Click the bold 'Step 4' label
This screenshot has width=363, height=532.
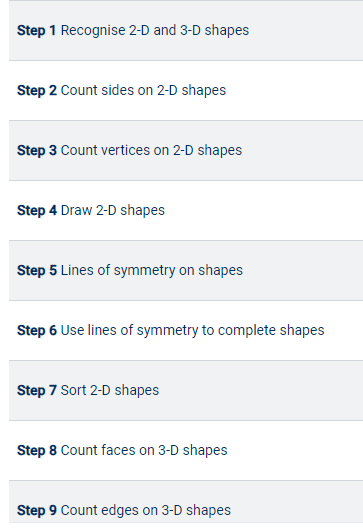(37, 211)
